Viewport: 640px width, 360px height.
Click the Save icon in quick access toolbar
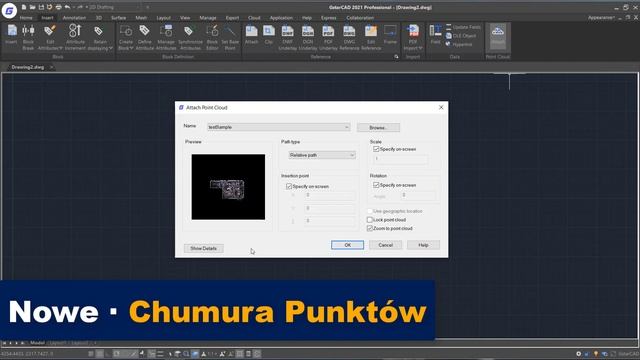click(41, 7)
